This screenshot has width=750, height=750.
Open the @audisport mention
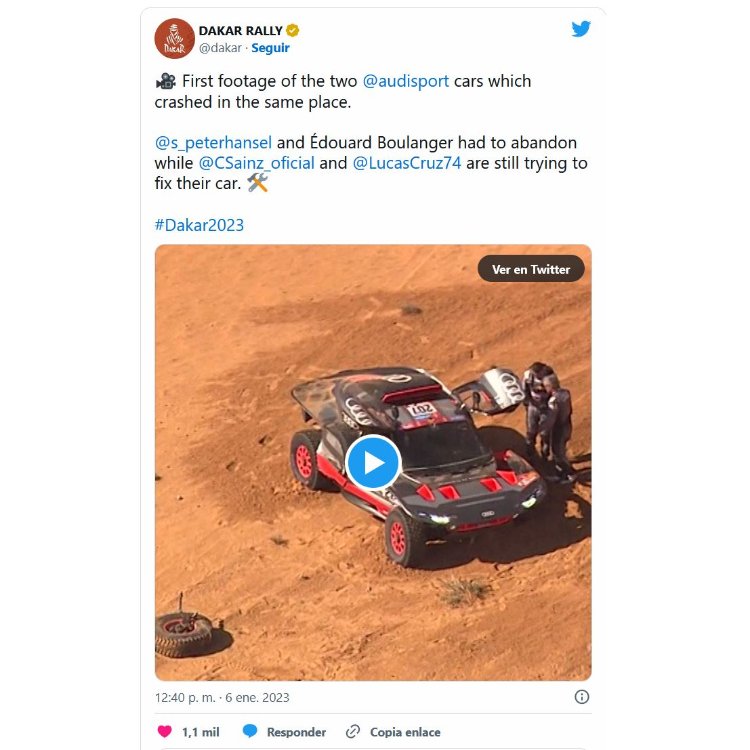click(x=406, y=81)
